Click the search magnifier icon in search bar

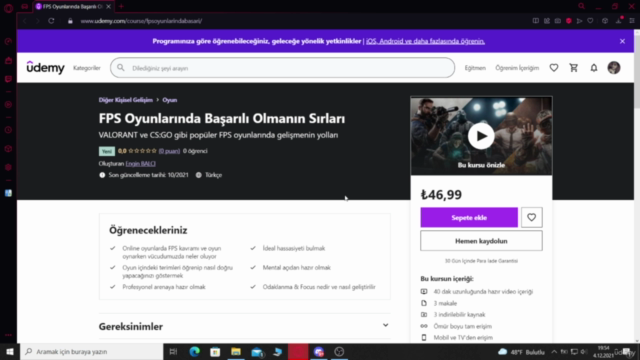click(121, 68)
